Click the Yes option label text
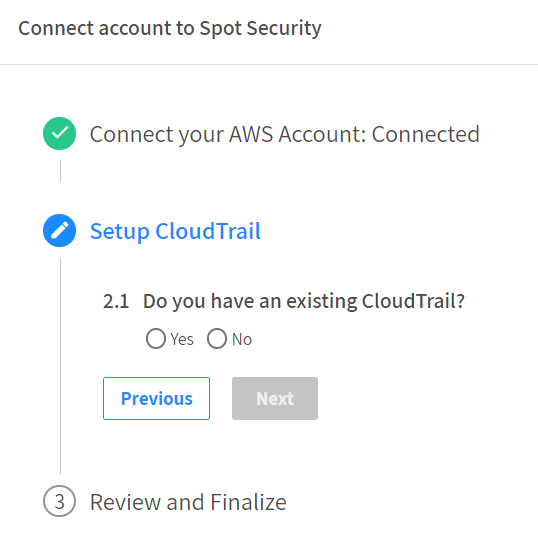This screenshot has height=557, width=538. (x=182, y=339)
